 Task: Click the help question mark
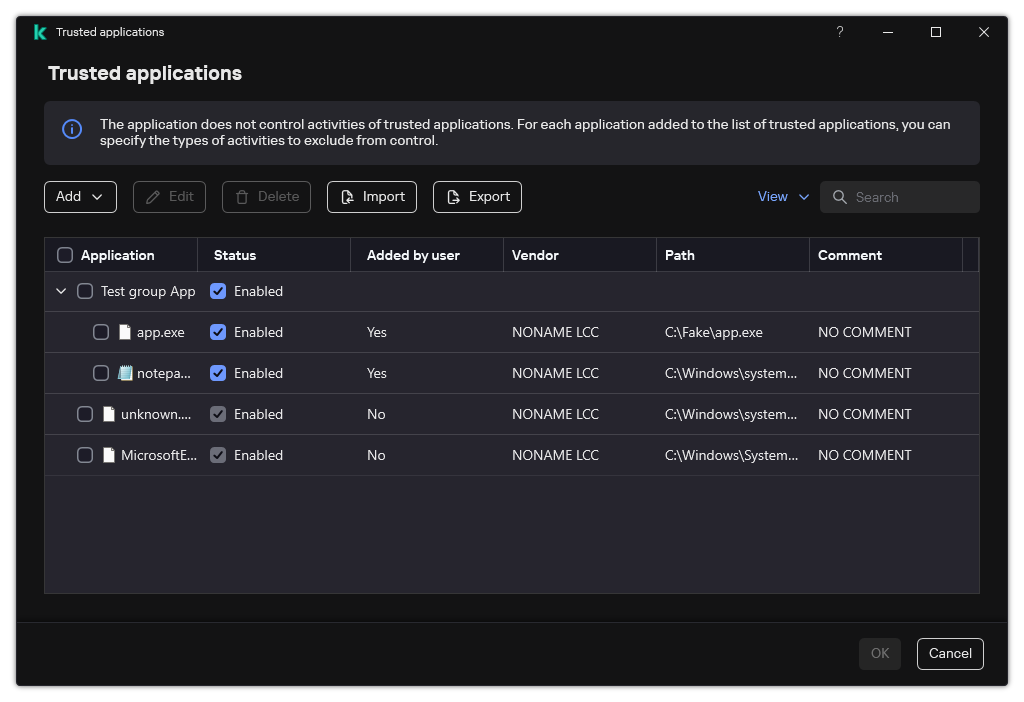click(x=840, y=31)
